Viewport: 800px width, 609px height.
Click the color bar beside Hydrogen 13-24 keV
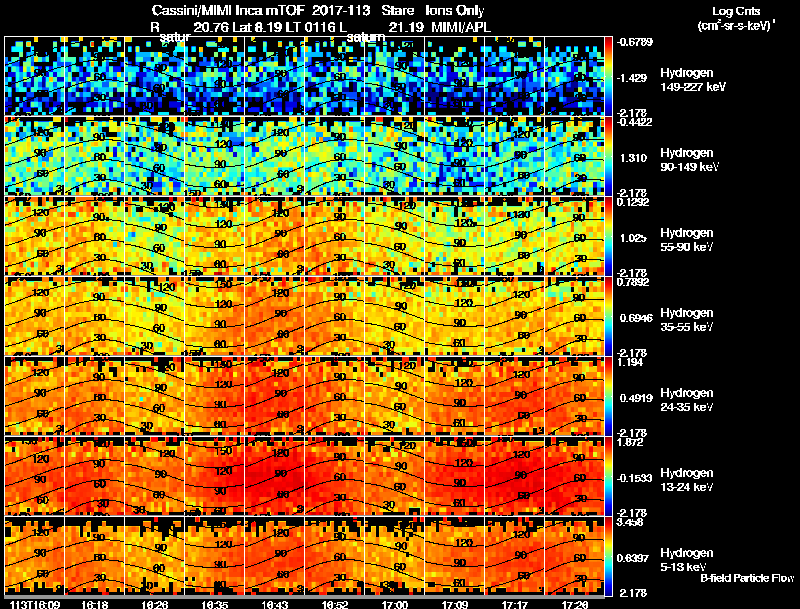[x=608, y=476]
